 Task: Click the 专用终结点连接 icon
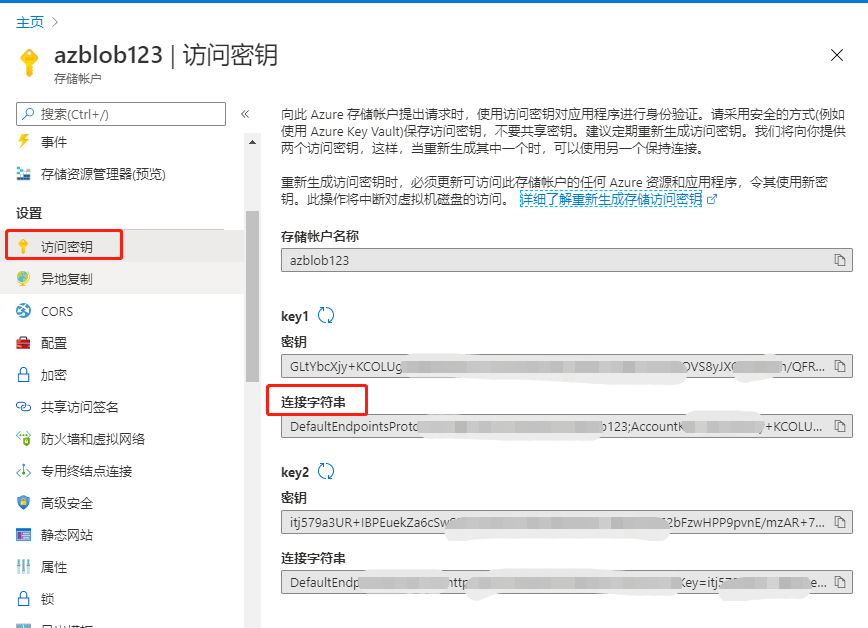coord(23,471)
